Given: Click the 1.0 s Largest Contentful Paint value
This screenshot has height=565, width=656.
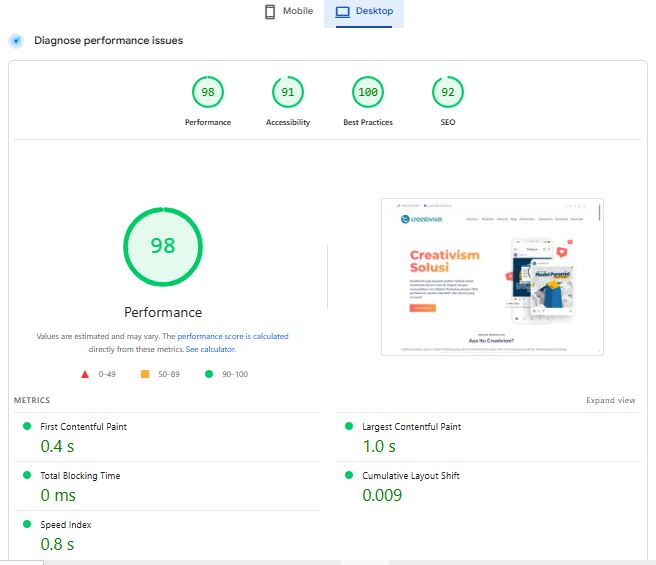Looking at the screenshot, I should pyautogui.click(x=379, y=446).
